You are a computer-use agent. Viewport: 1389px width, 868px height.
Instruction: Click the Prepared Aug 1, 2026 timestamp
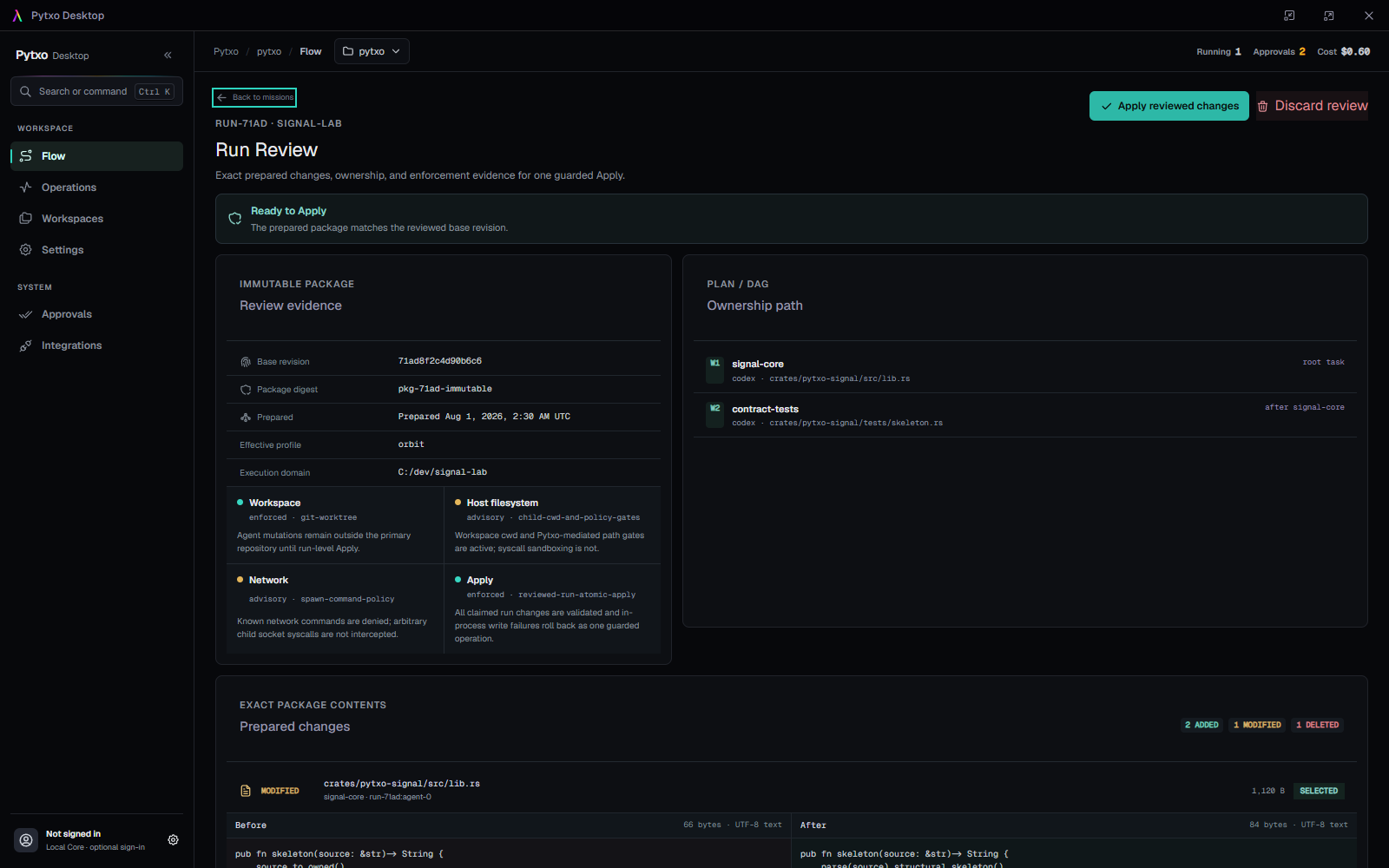(484, 417)
